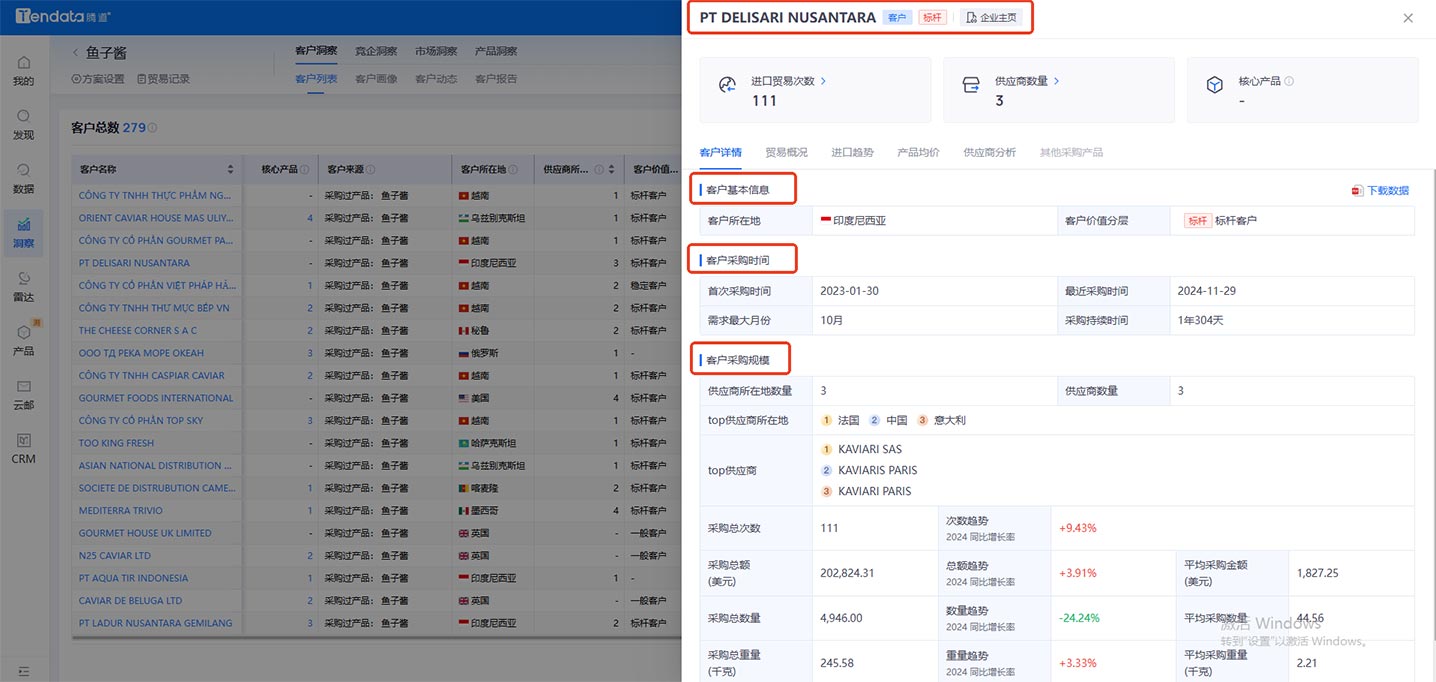Click purchase total 202,824.31 value
This screenshot has height=682, width=1436.
pyautogui.click(x=847, y=573)
